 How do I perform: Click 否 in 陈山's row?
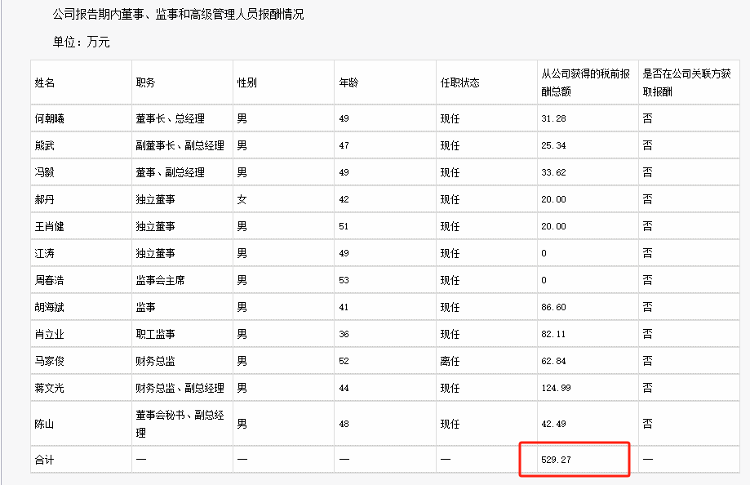pyautogui.click(x=647, y=424)
